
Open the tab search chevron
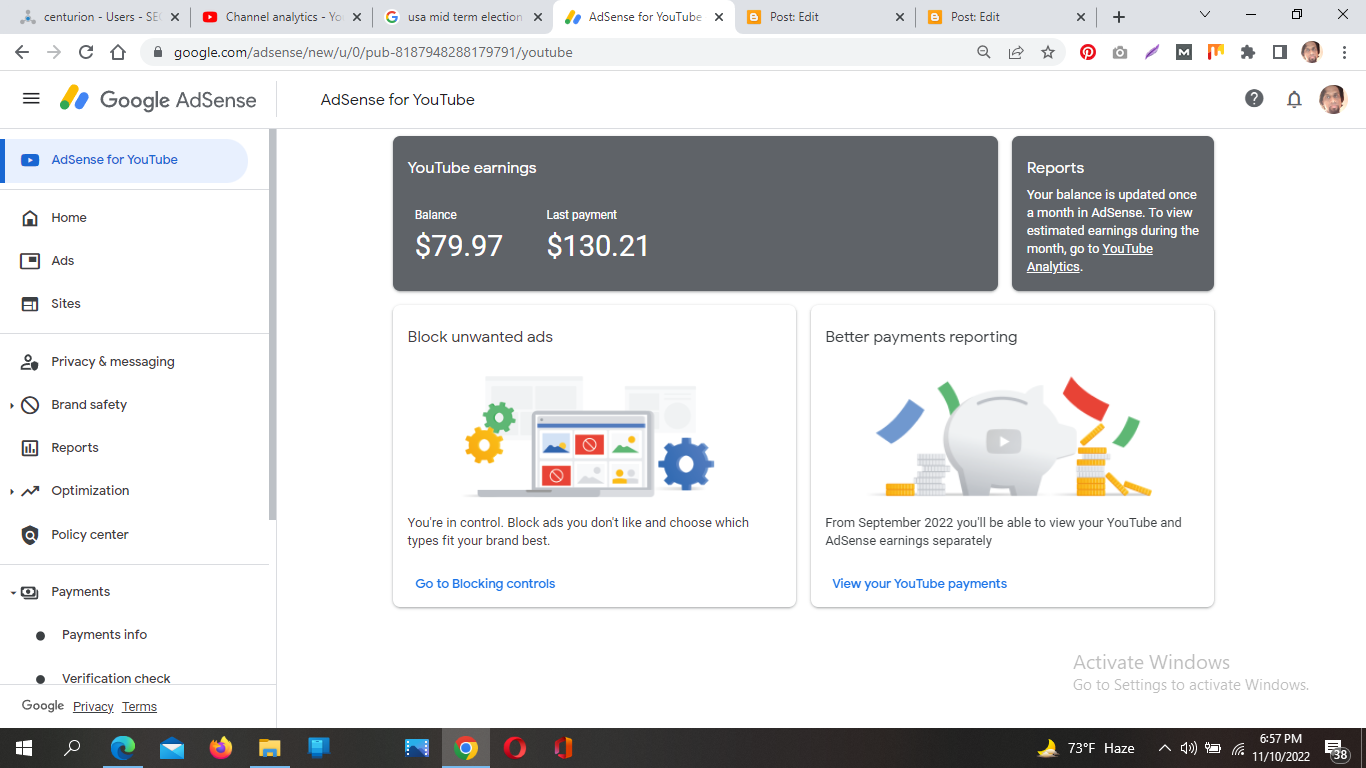tap(1205, 15)
